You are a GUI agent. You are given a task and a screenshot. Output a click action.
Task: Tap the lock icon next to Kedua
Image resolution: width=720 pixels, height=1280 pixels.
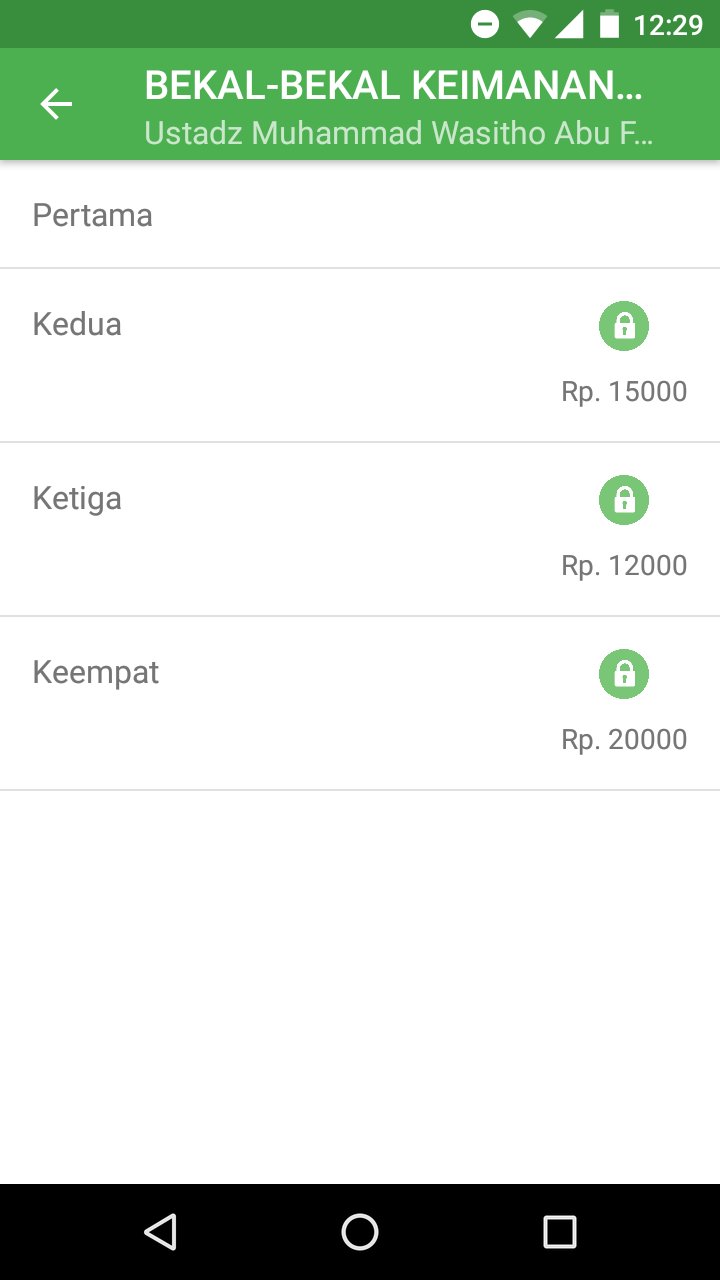[624, 326]
